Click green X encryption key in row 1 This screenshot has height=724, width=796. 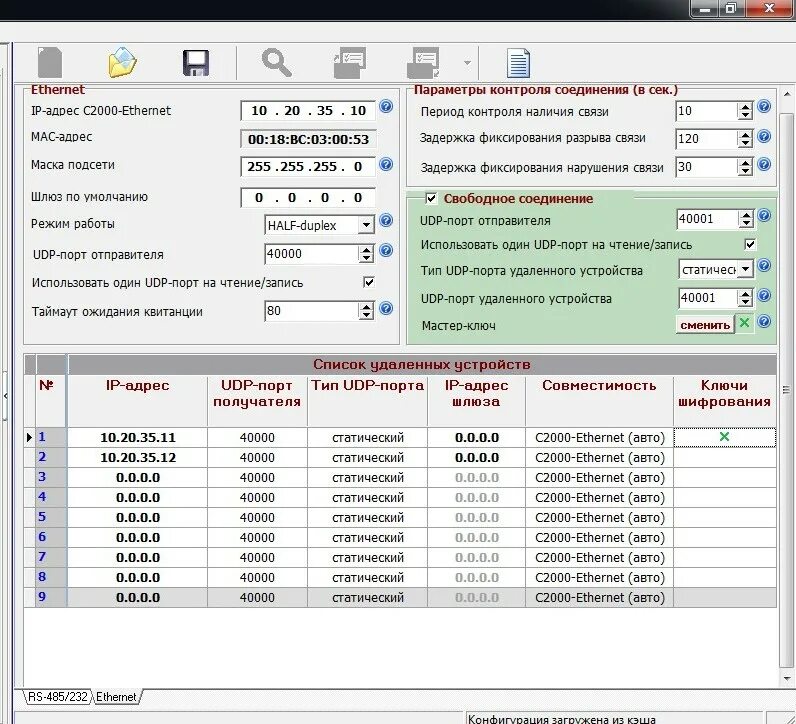tap(724, 436)
